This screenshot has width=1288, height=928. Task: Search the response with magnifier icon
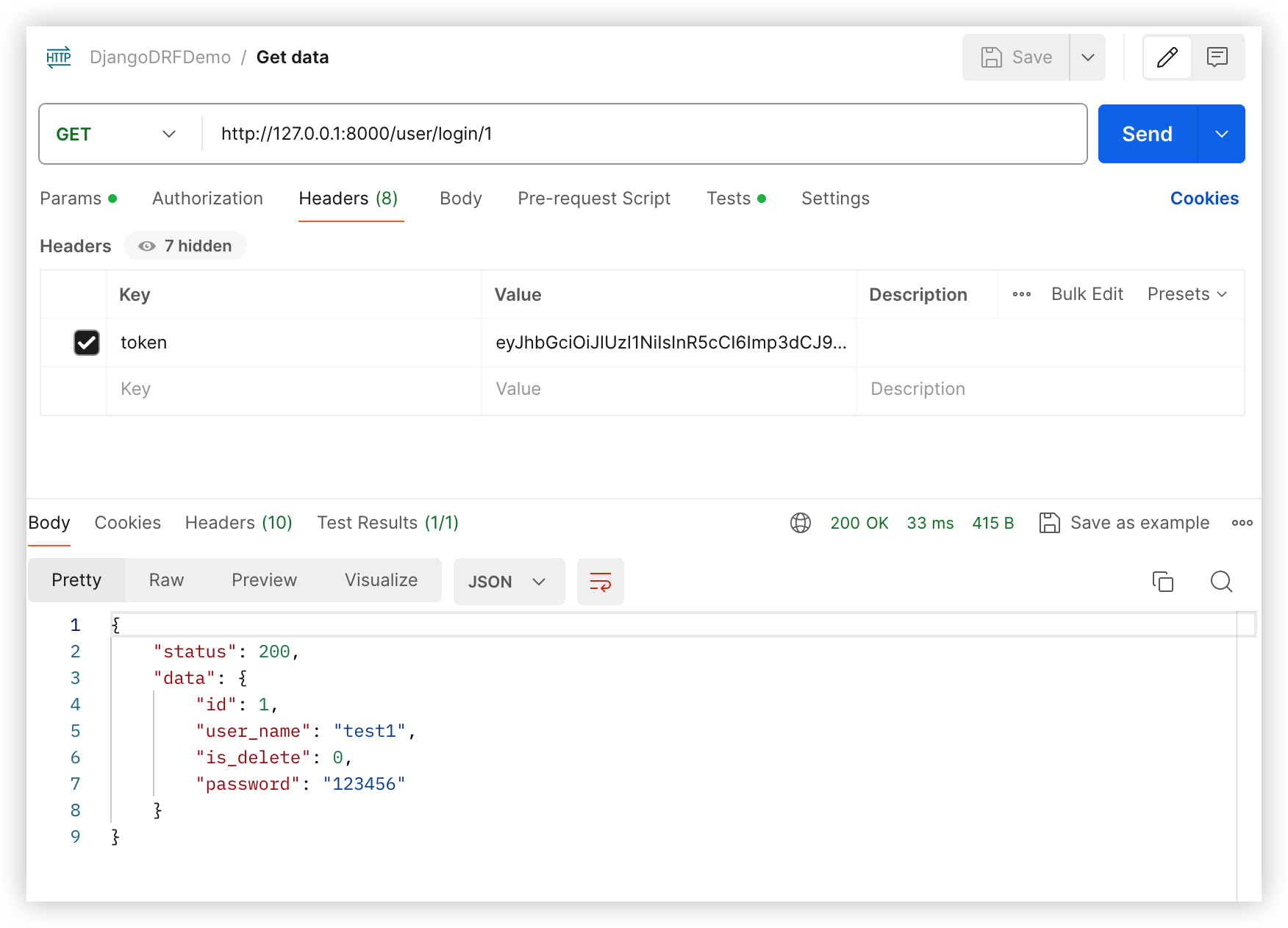click(1221, 582)
